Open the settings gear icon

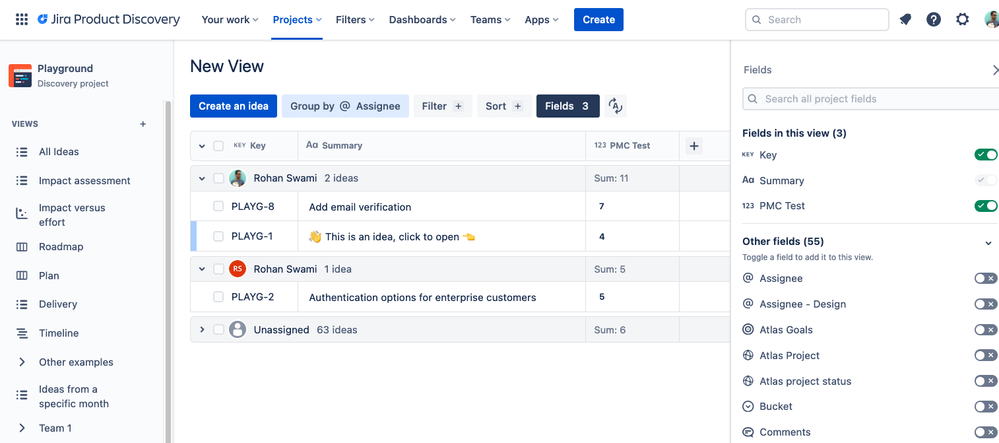[963, 20]
